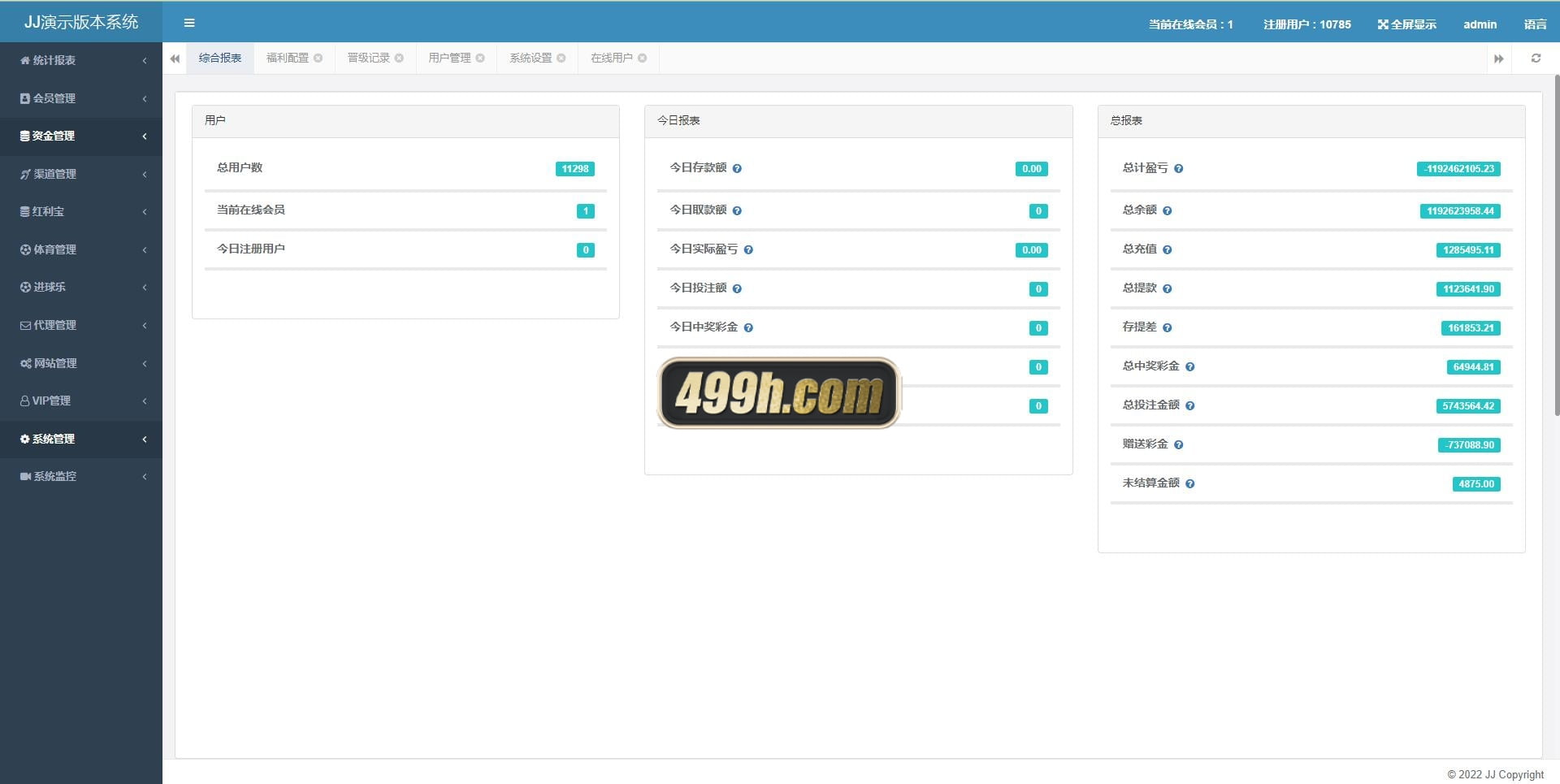Click the refresh icon in tab bar
Viewport: 1560px width, 784px height.
1536,58
